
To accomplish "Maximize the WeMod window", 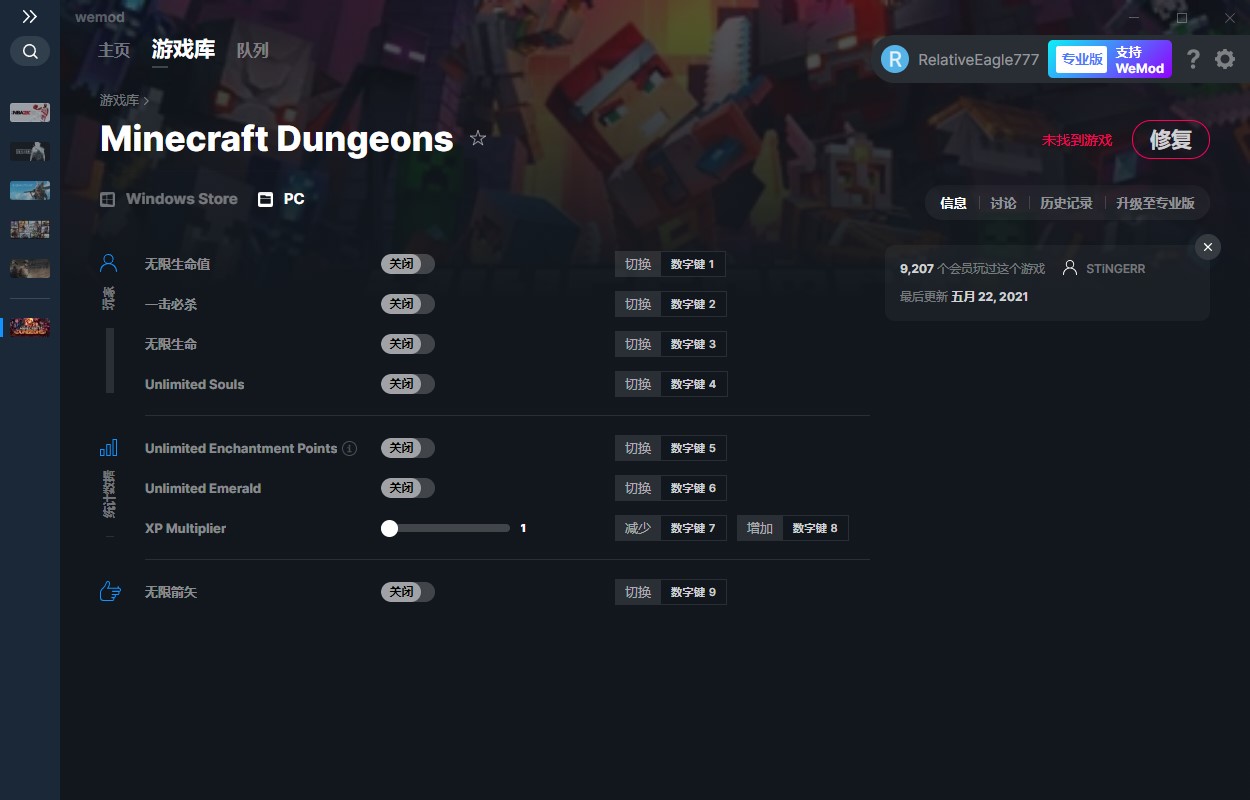I will point(1181,17).
